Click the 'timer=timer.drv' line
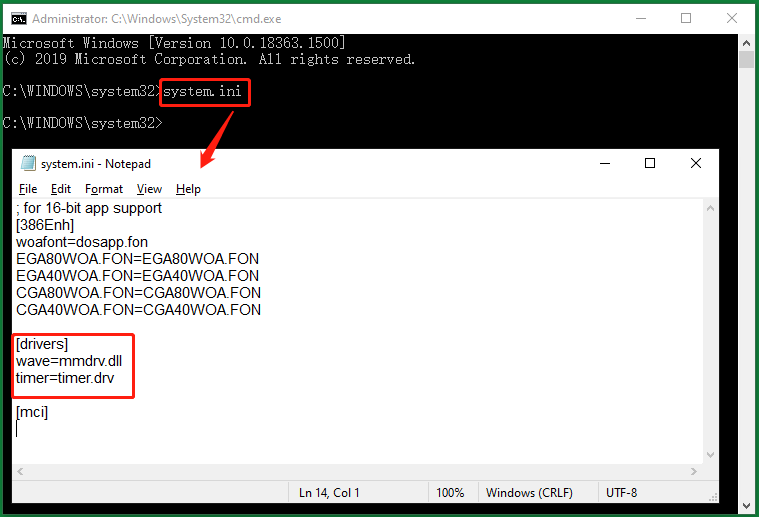This screenshot has width=759, height=517. pyautogui.click(x=65, y=378)
